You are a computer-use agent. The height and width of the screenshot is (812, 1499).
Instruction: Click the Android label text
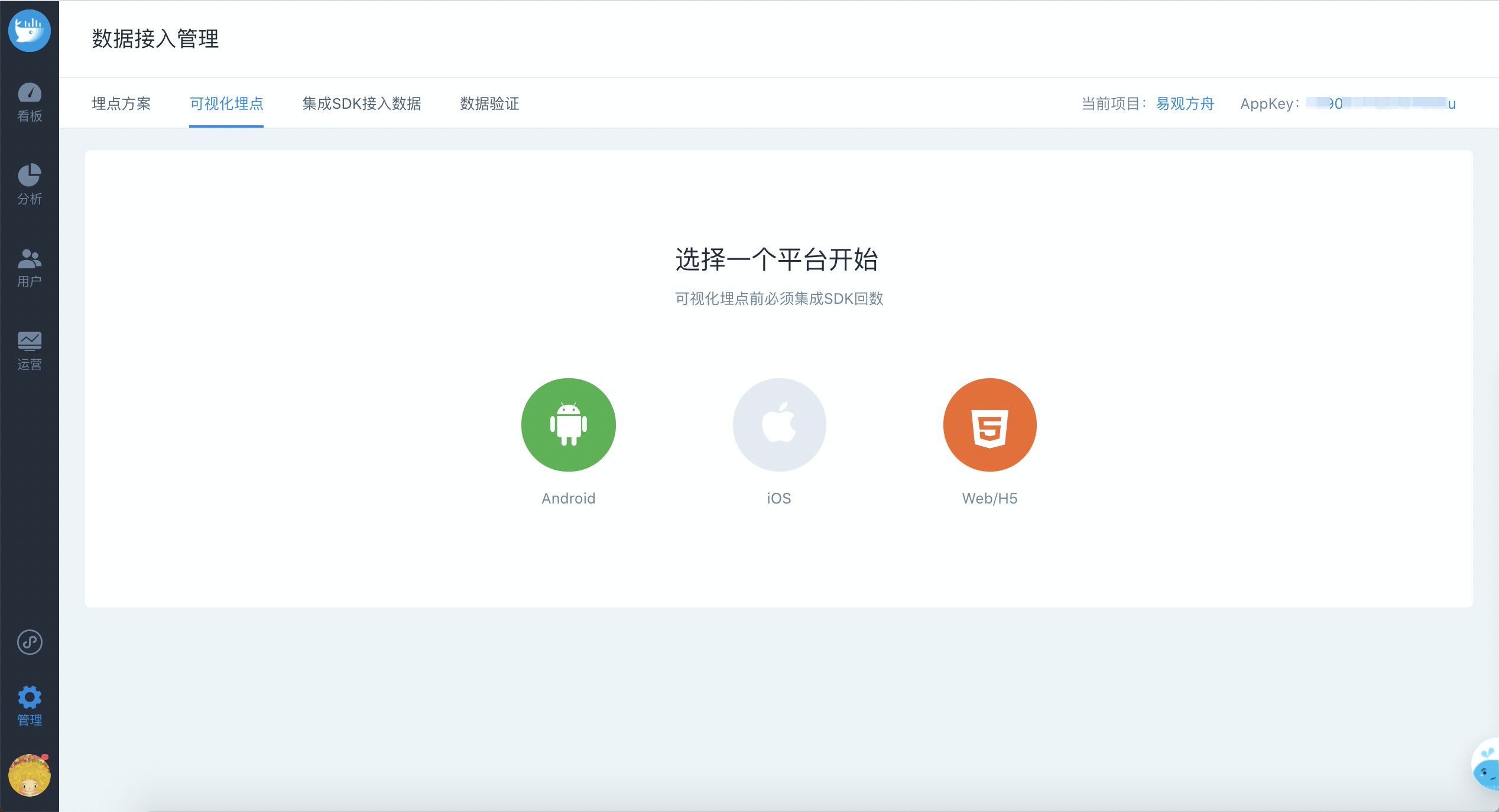[568, 498]
